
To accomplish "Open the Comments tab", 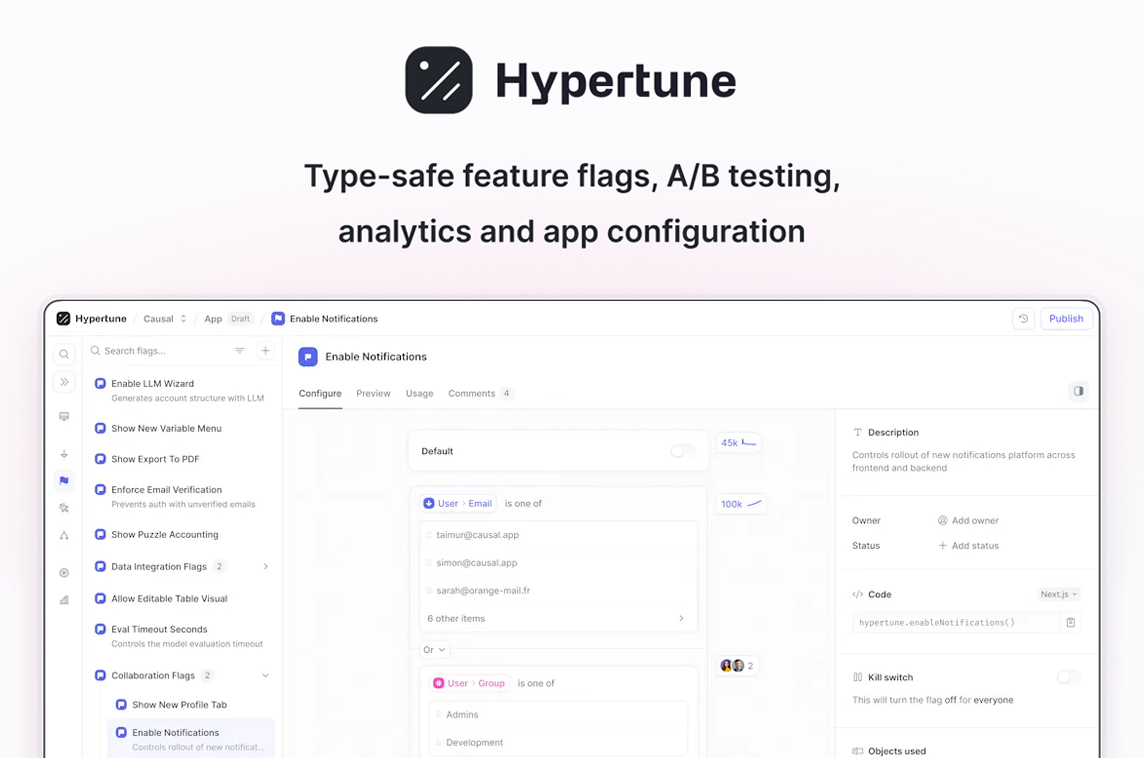I will [x=480, y=393].
